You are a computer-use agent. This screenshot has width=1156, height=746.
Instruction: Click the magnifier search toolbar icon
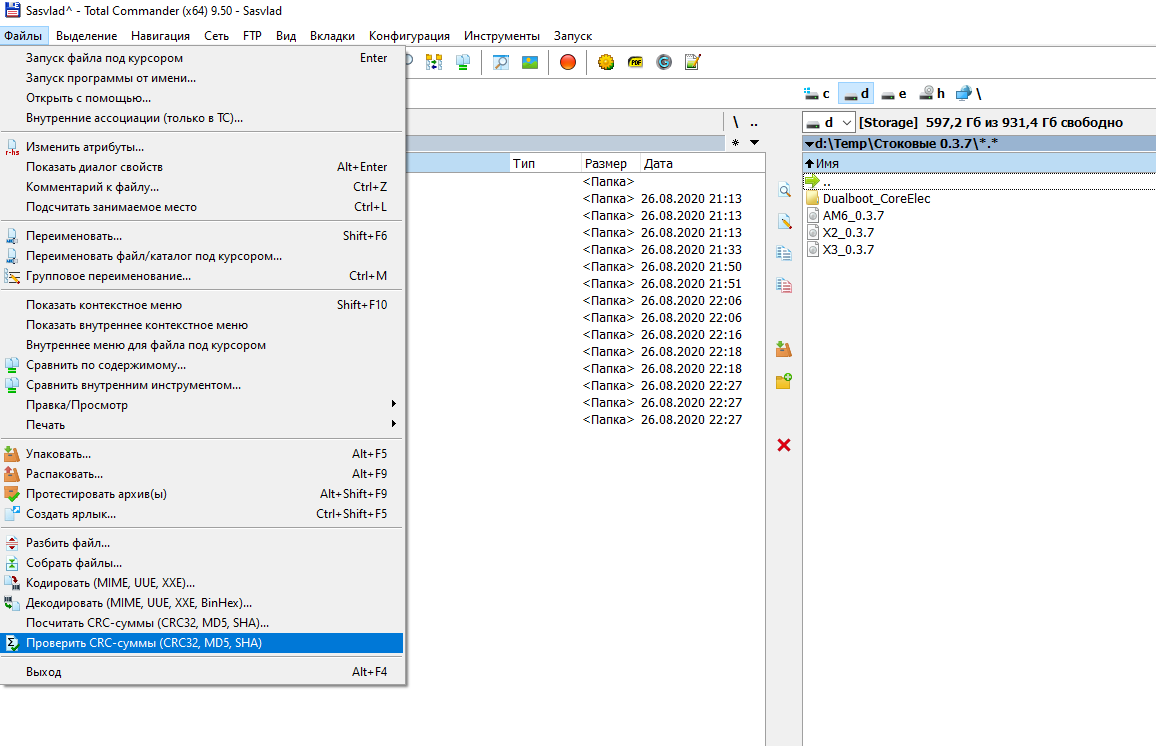(x=501, y=63)
